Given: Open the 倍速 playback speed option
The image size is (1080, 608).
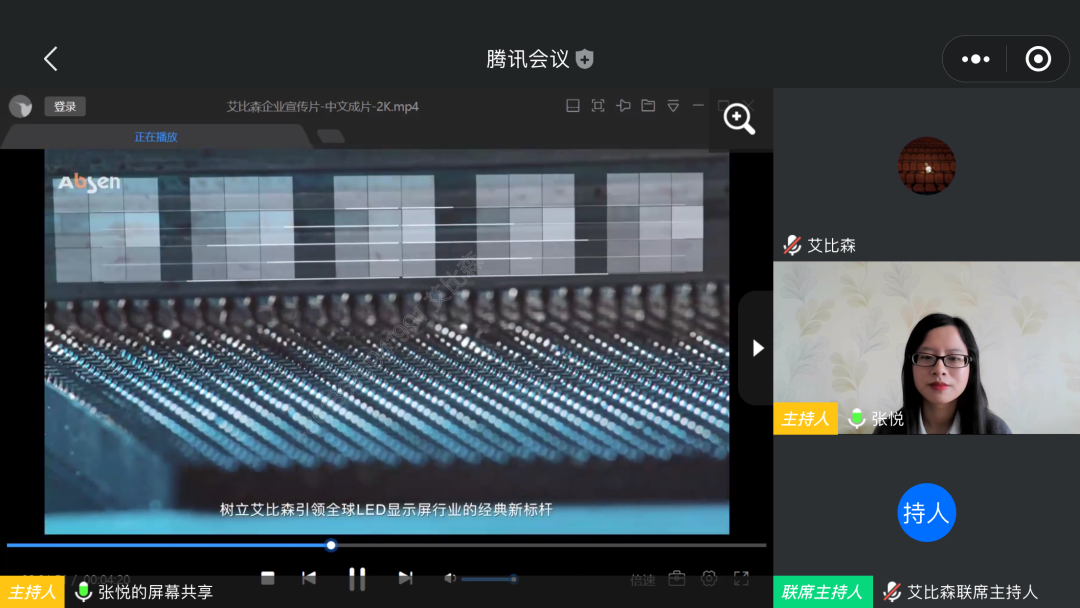Looking at the screenshot, I should click(x=643, y=580).
